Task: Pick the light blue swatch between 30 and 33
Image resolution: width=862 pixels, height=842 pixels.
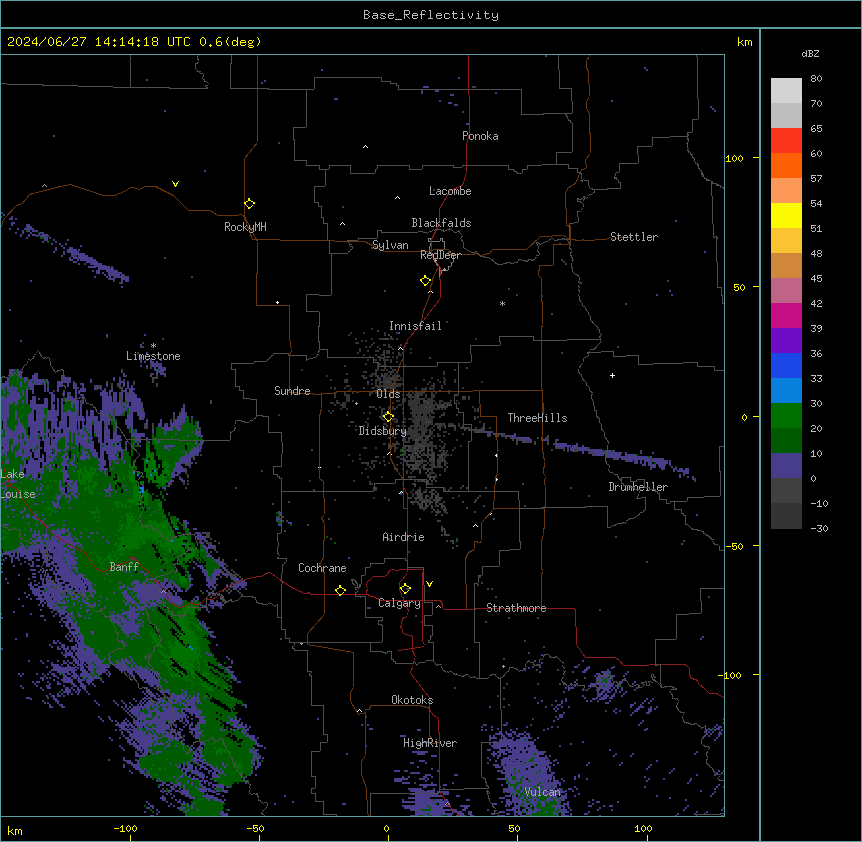Action: (x=786, y=391)
